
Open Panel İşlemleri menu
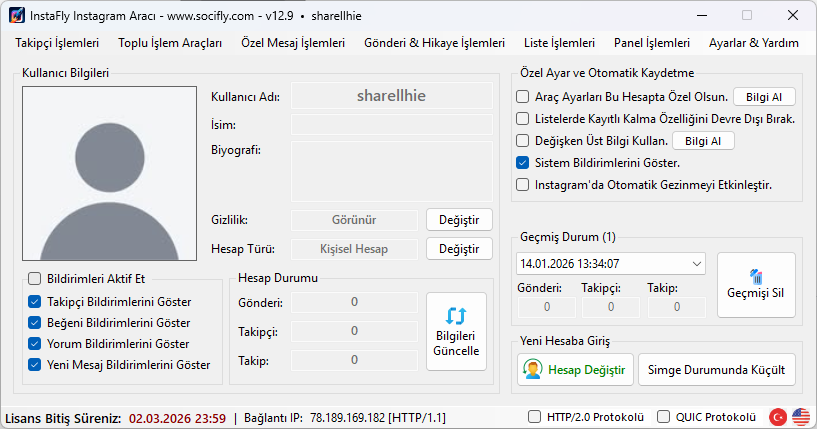652,43
